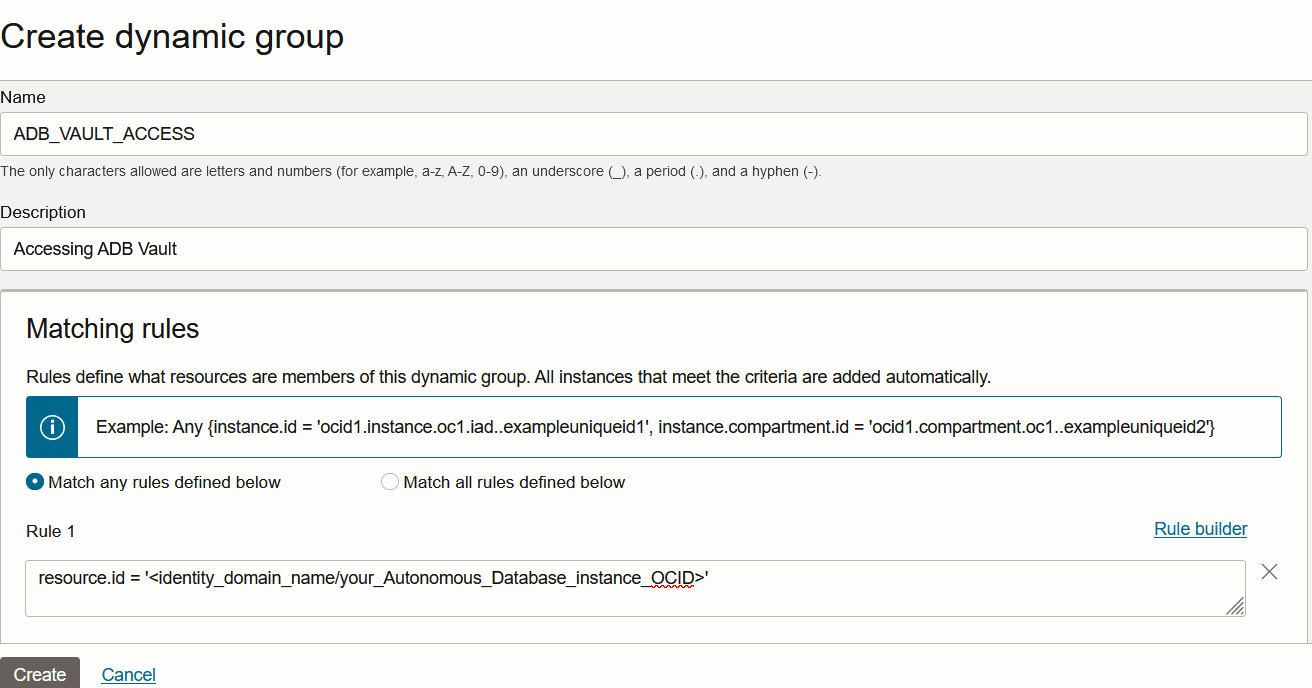Click the Cancel link
1312x688 pixels.
pyautogui.click(x=129, y=675)
